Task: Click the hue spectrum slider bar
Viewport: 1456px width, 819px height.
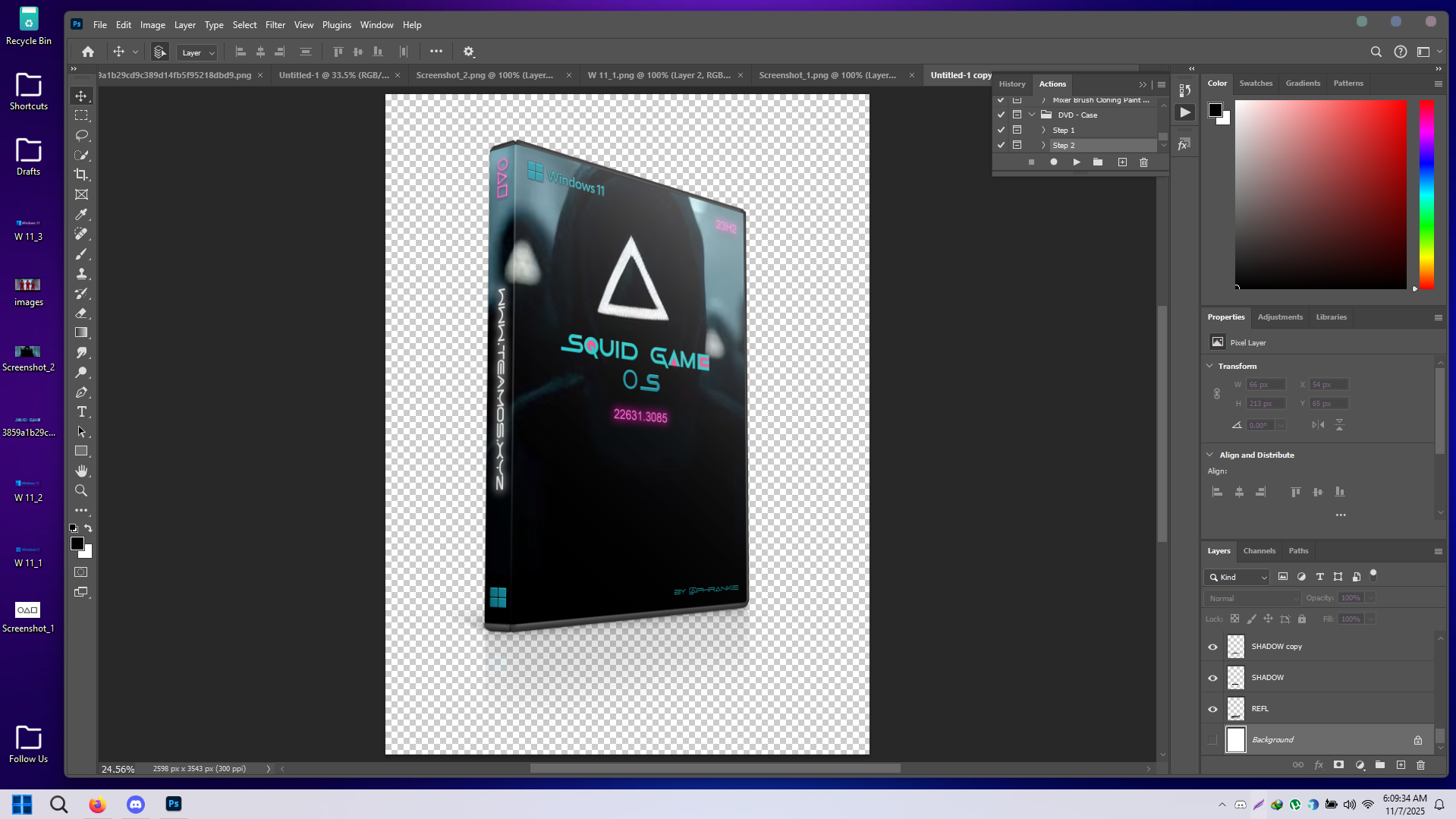Action: pos(1426,194)
